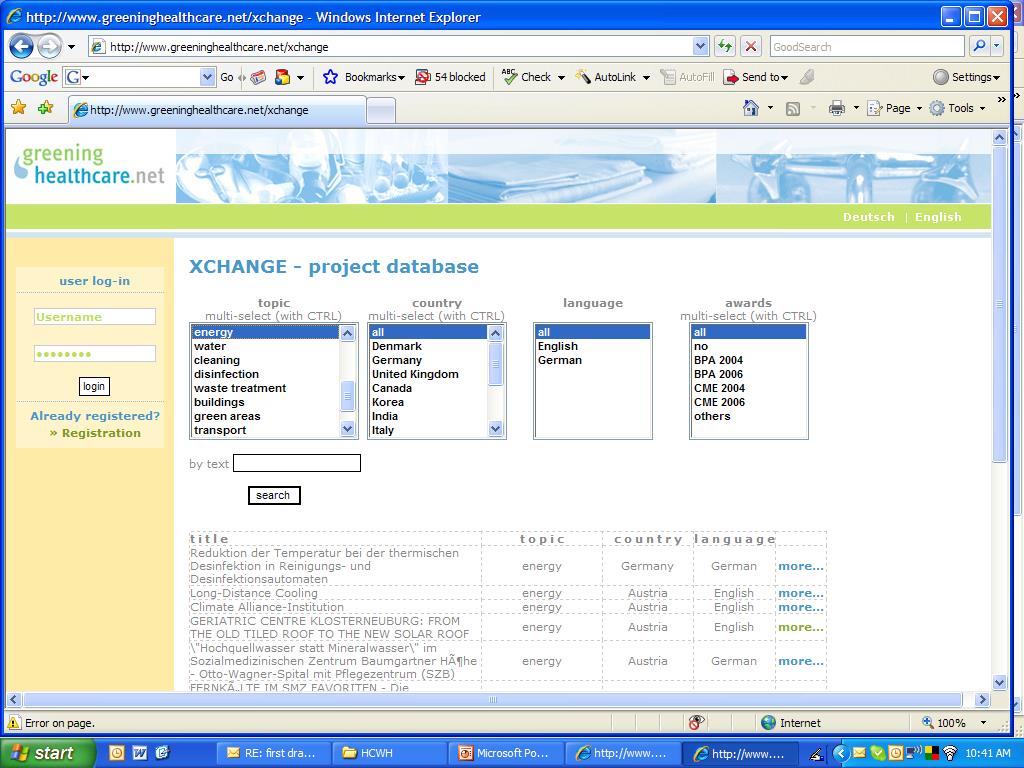Click the Forward arrow navigation button
The height and width of the screenshot is (768, 1024).
(x=49, y=46)
